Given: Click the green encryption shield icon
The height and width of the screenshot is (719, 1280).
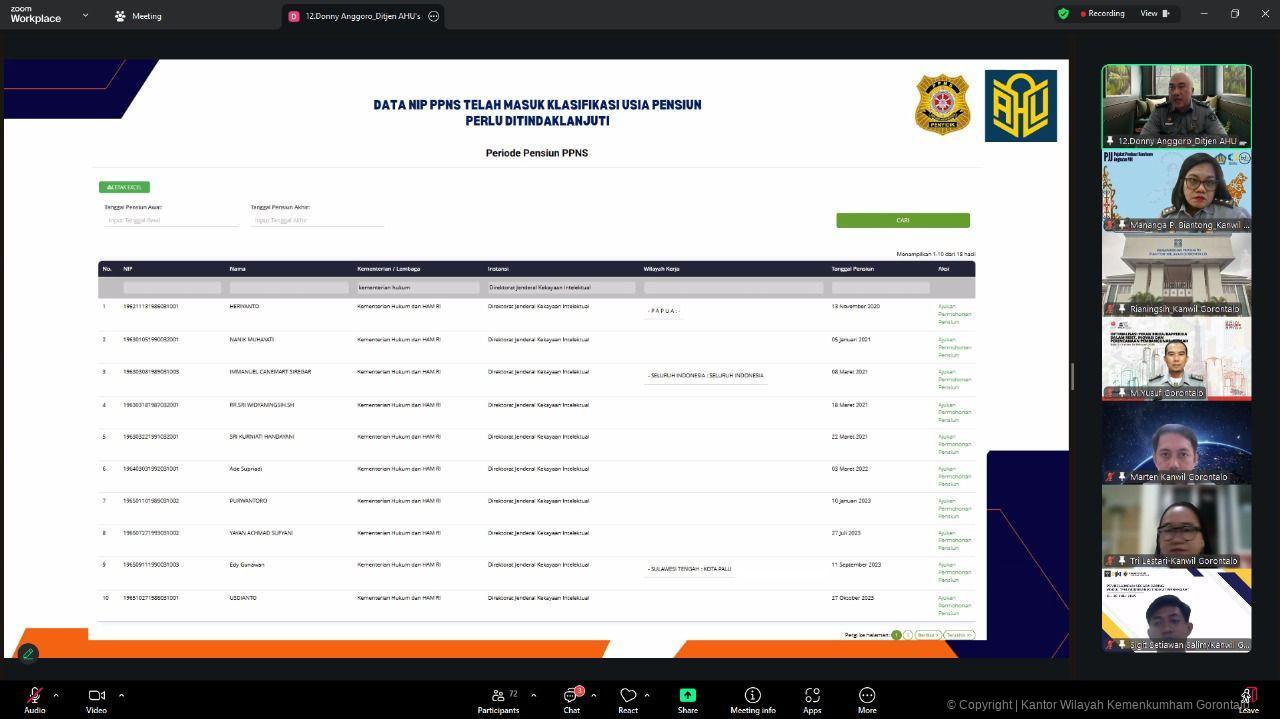Looking at the screenshot, I should click(x=1063, y=14).
